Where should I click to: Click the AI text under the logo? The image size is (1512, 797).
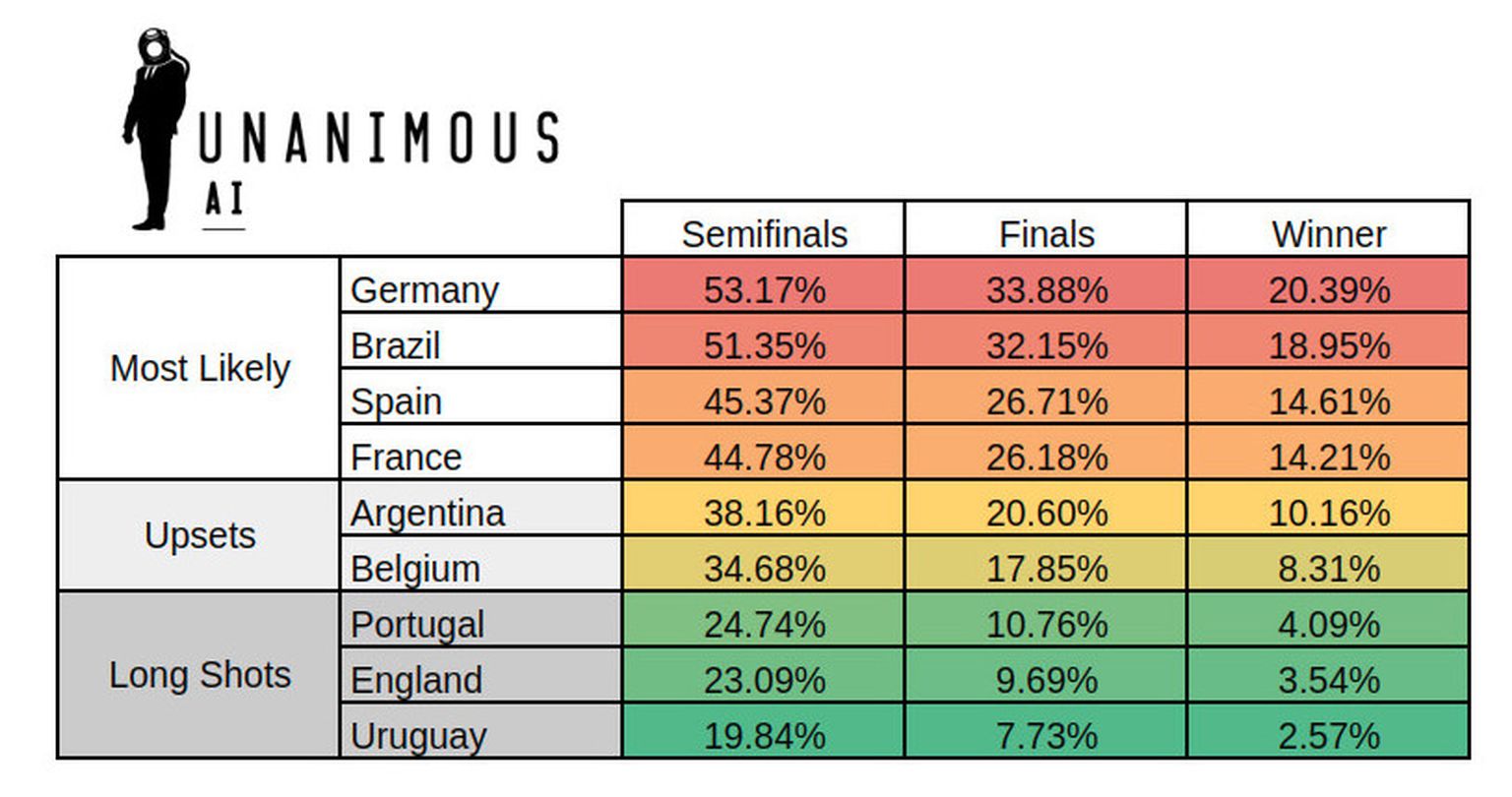(x=224, y=199)
